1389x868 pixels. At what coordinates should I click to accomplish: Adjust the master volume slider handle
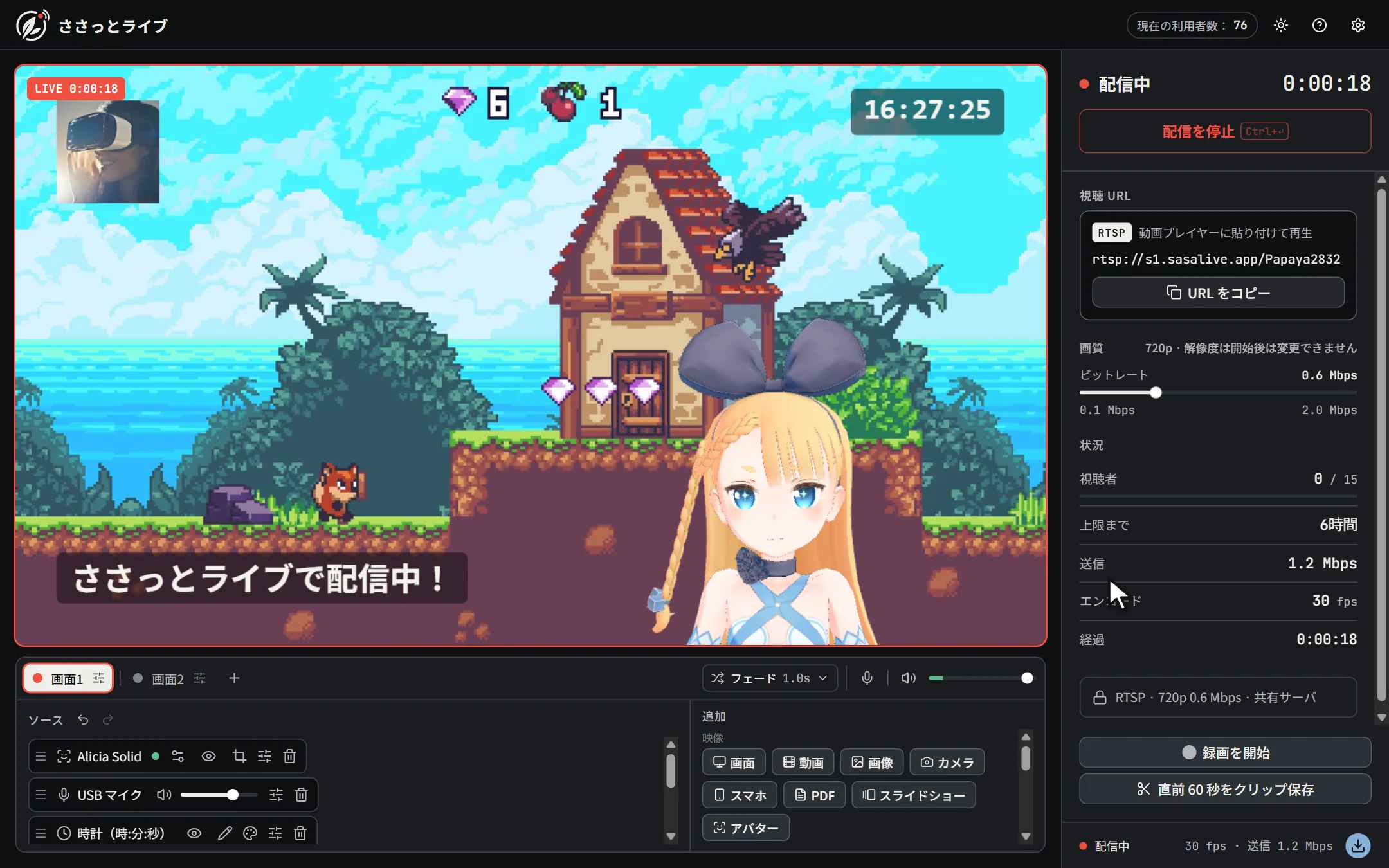click(x=1027, y=678)
